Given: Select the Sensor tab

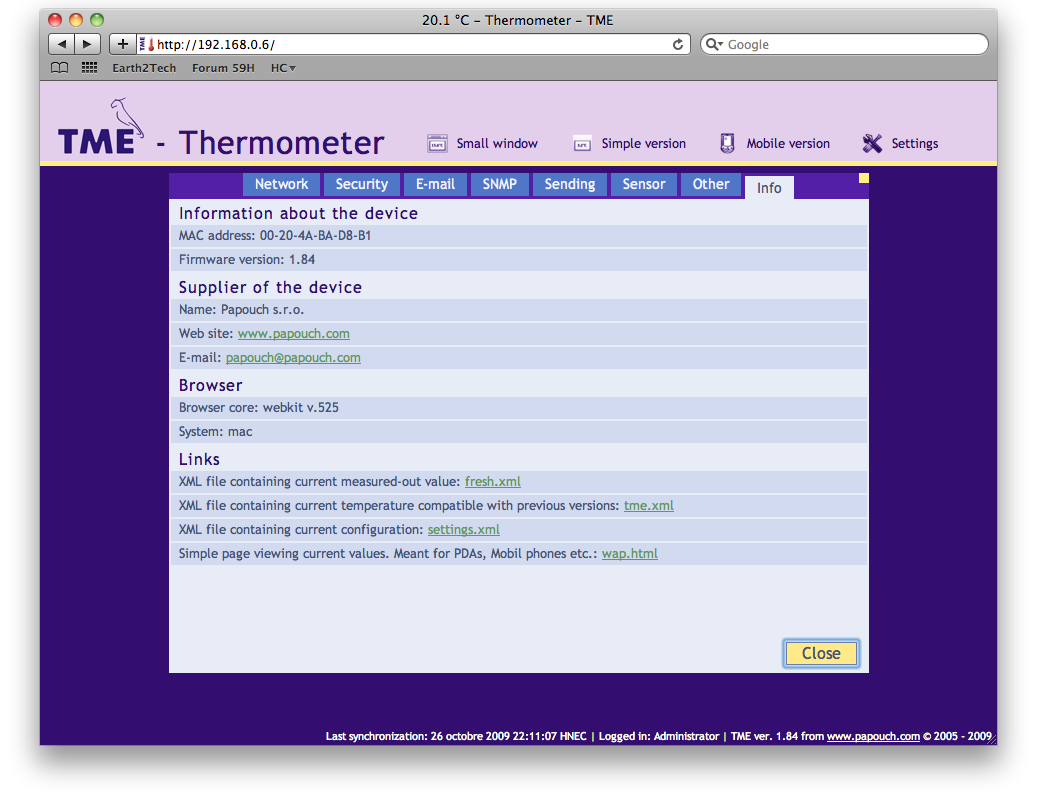Looking at the screenshot, I should click(x=643, y=184).
